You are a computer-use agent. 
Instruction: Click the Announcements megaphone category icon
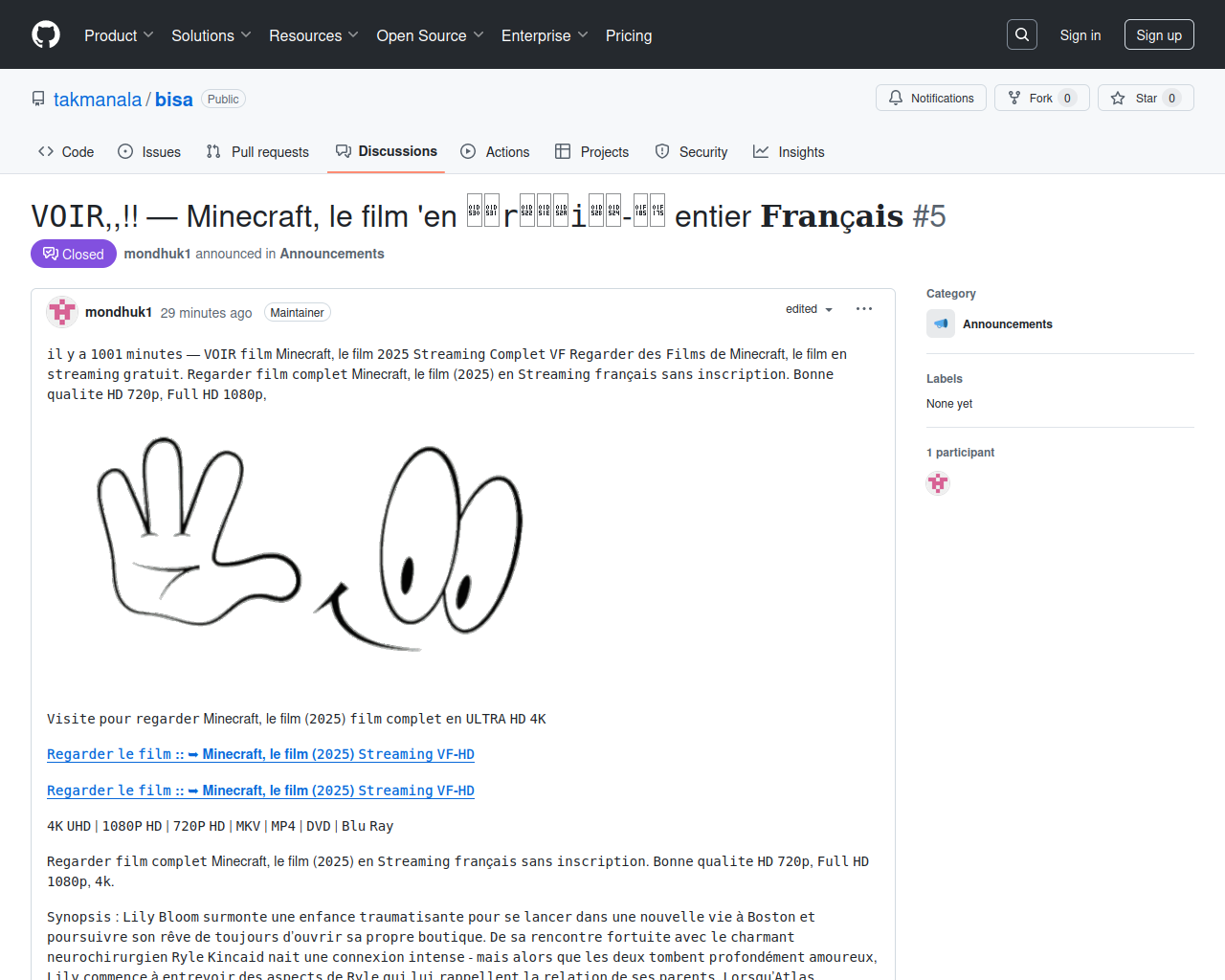click(x=941, y=323)
